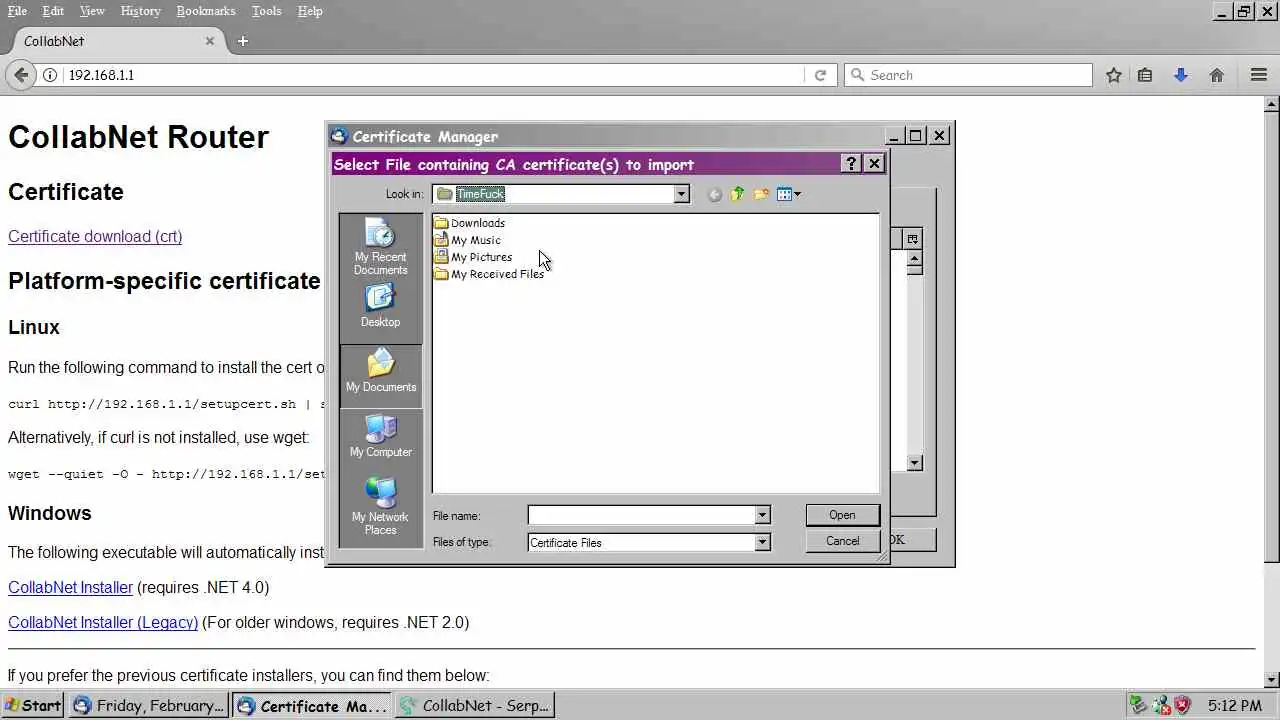Screen dimensions: 1280x720
Task: Go back in browser with back arrow
Action: point(21,75)
